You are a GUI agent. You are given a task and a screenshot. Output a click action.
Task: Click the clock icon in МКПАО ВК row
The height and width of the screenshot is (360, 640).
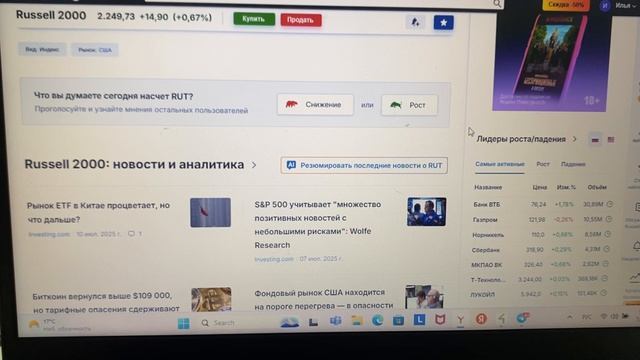click(x=605, y=264)
